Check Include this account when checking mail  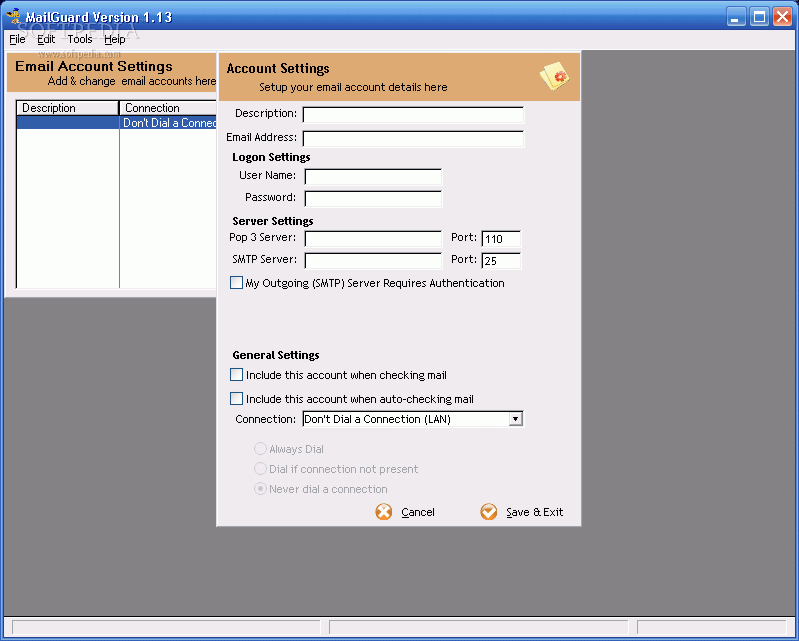tap(236, 375)
